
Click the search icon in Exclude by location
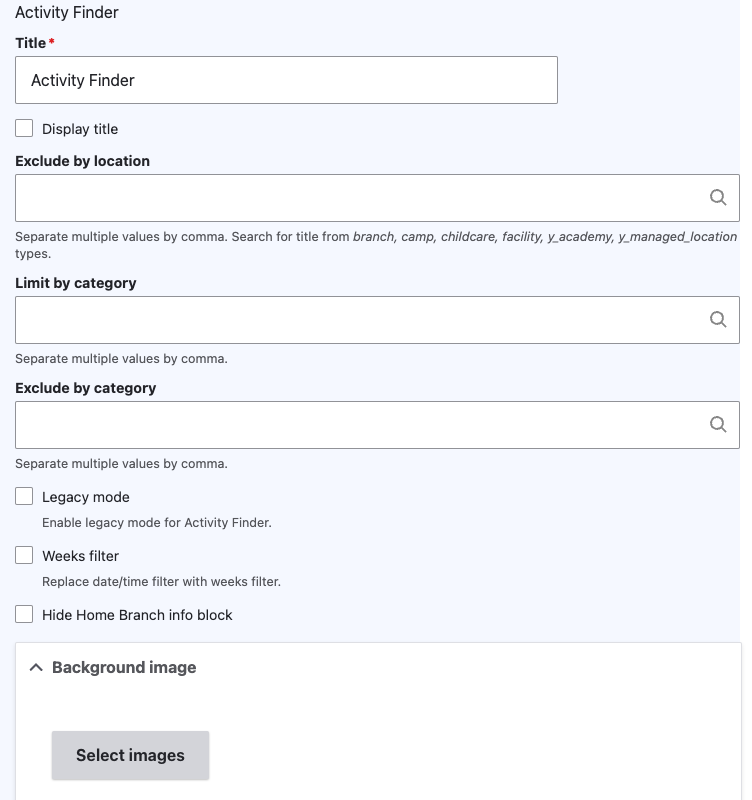[718, 197]
